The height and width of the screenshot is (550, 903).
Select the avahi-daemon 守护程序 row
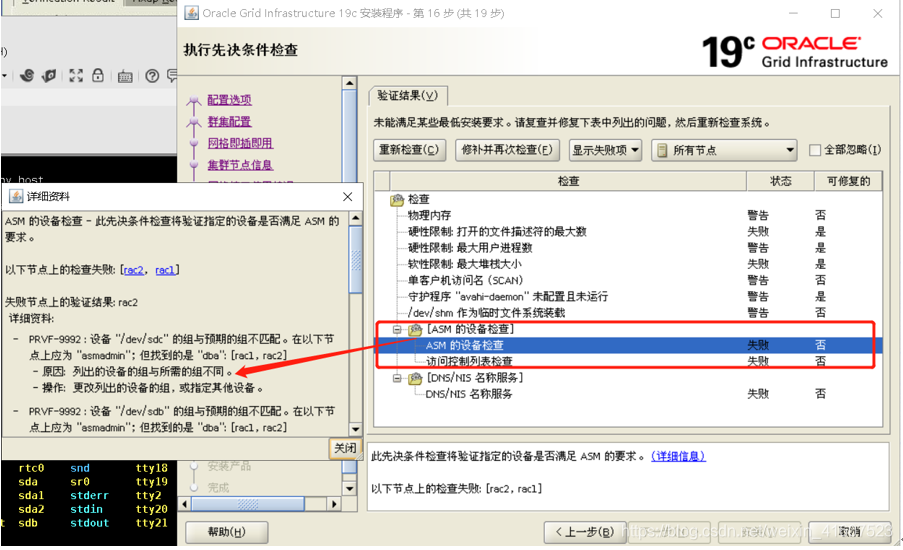tap(628, 296)
